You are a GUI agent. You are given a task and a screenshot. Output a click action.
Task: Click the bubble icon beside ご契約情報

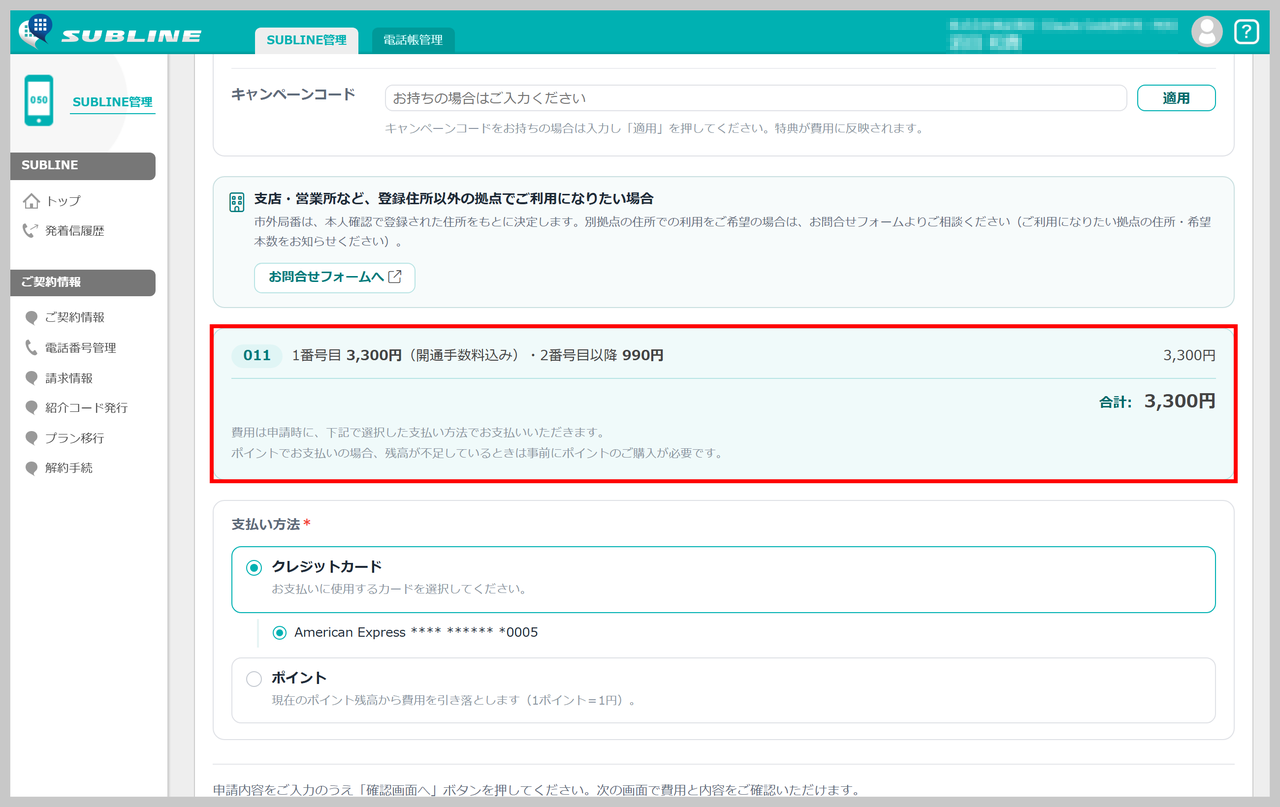[32, 318]
